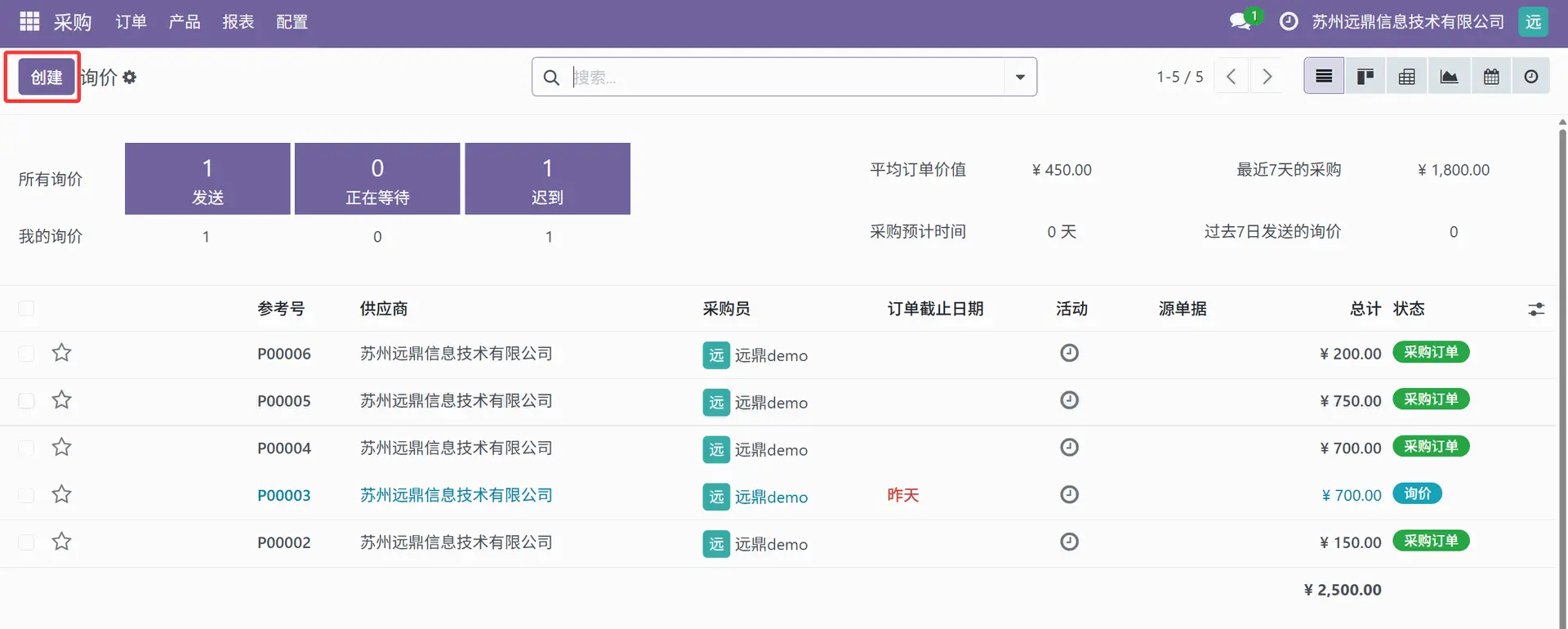
Task: Open the apps grid menu icon
Action: [29, 22]
